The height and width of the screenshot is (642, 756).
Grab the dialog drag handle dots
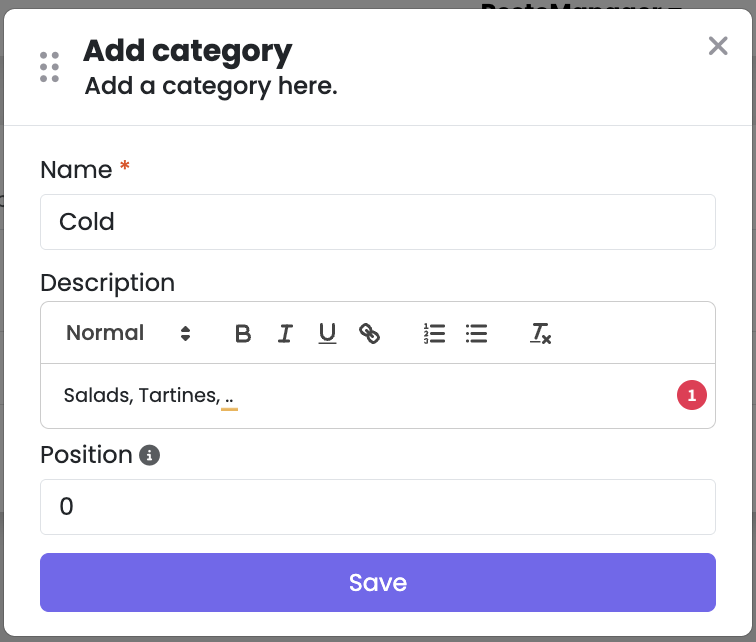[x=49, y=67]
